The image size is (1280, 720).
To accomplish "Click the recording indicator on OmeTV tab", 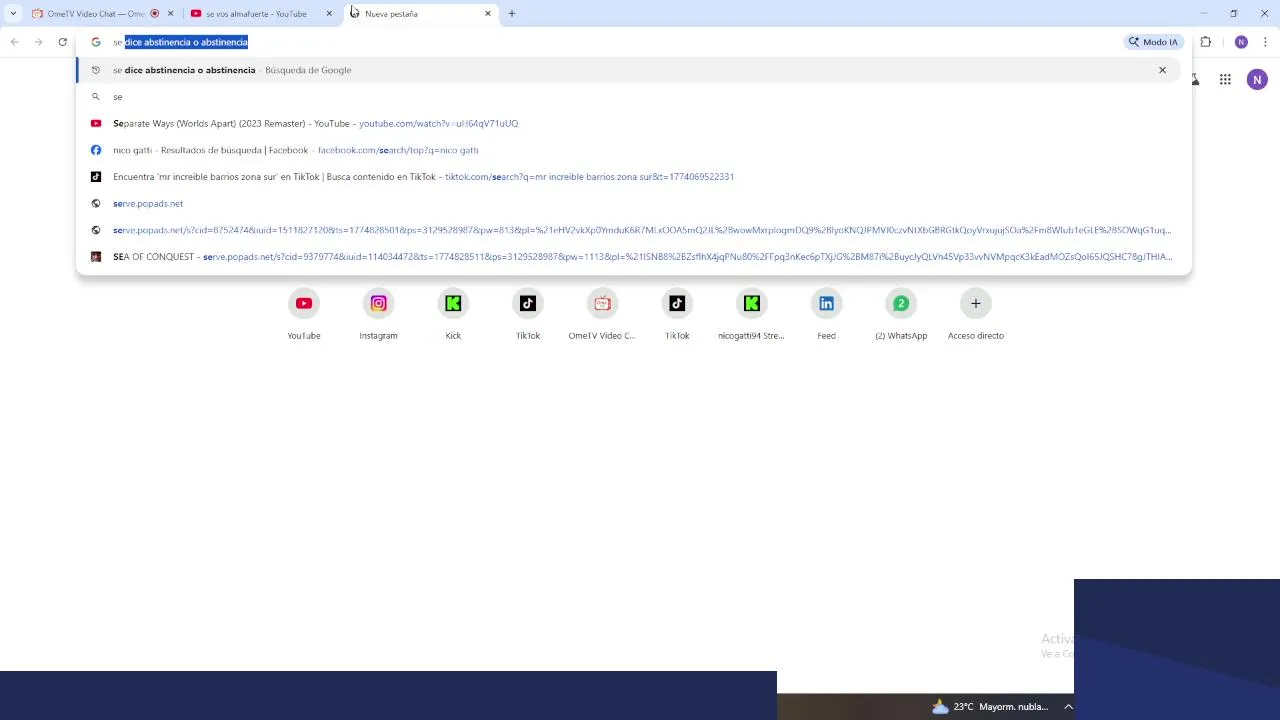I will pos(155,14).
